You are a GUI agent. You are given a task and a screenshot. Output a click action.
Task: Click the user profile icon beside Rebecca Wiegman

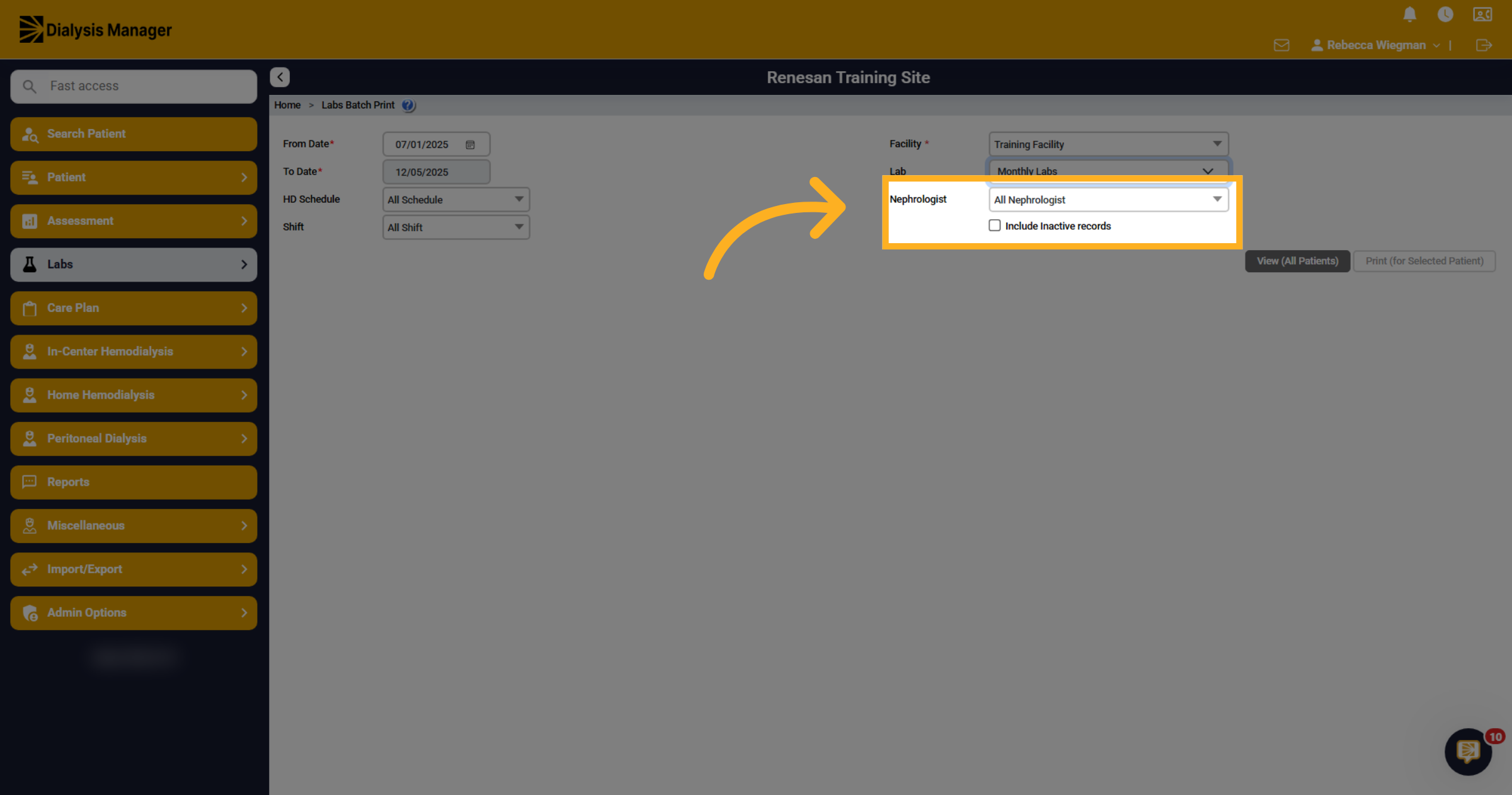[1317, 45]
